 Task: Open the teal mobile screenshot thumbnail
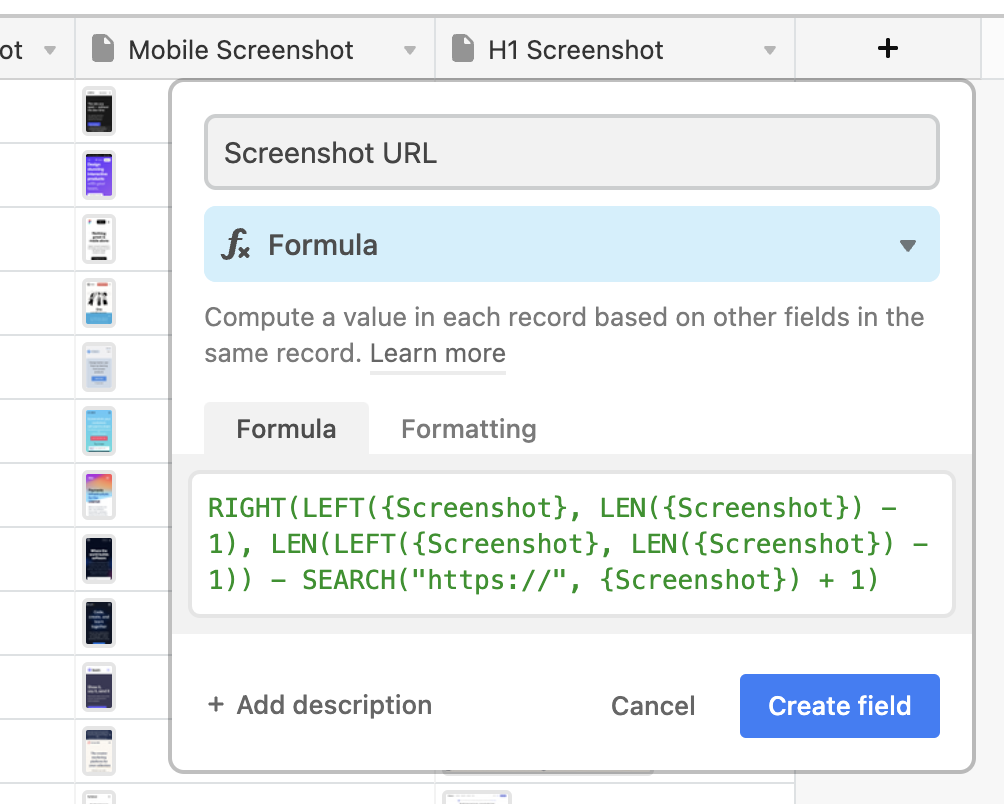(x=98, y=431)
